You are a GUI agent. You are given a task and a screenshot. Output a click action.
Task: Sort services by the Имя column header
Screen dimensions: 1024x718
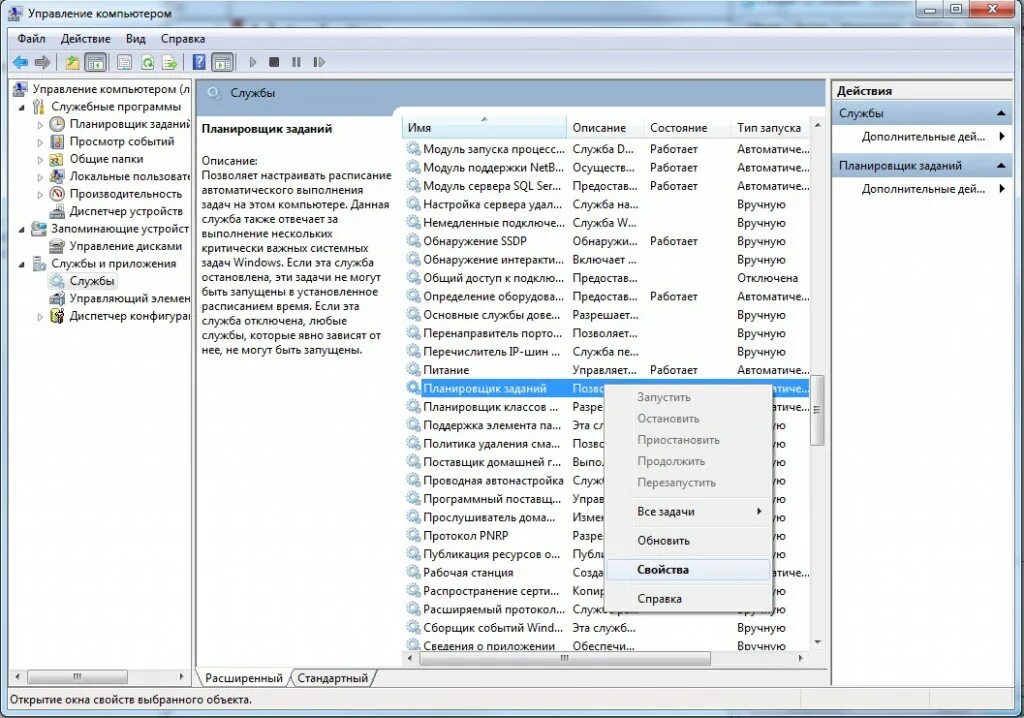484,127
